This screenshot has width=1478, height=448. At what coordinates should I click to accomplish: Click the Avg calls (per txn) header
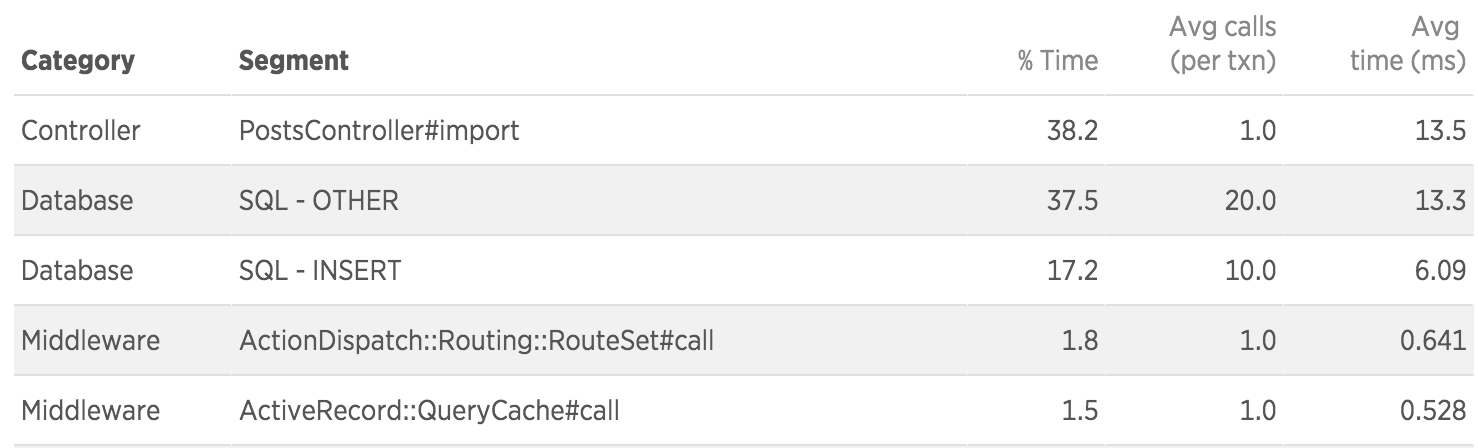click(1223, 43)
